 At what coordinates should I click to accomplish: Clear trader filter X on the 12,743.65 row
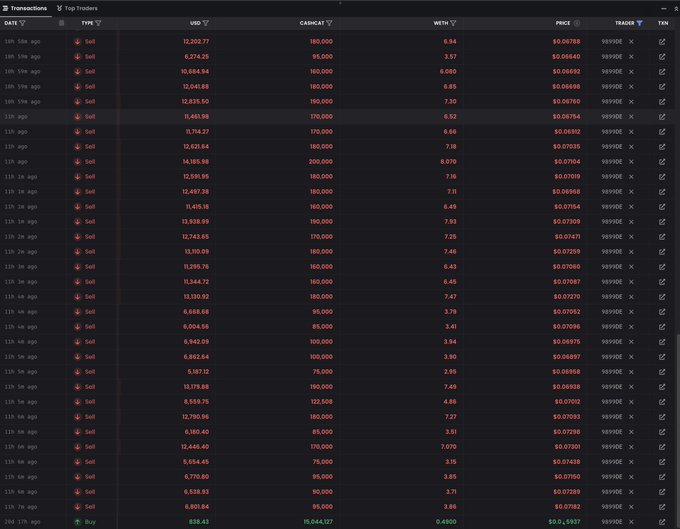[631, 237]
